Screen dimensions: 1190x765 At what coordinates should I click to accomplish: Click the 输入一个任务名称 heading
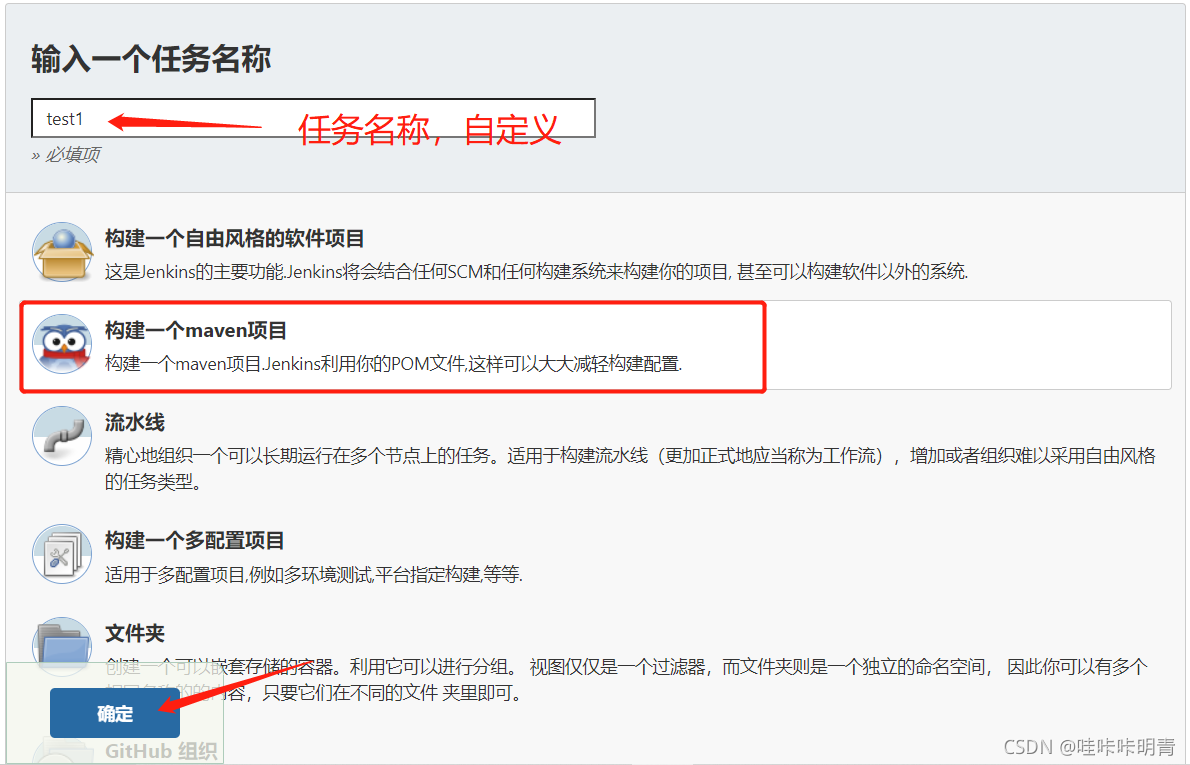pyautogui.click(x=151, y=58)
